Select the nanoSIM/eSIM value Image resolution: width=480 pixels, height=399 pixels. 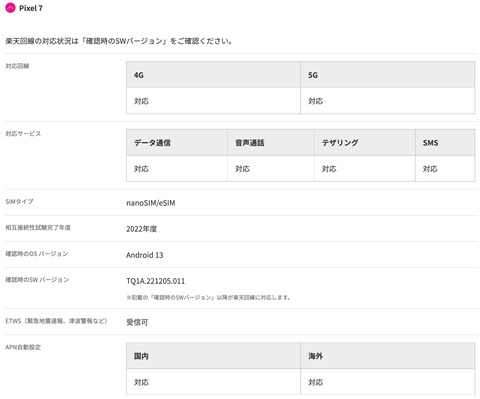pyautogui.click(x=151, y=203)
